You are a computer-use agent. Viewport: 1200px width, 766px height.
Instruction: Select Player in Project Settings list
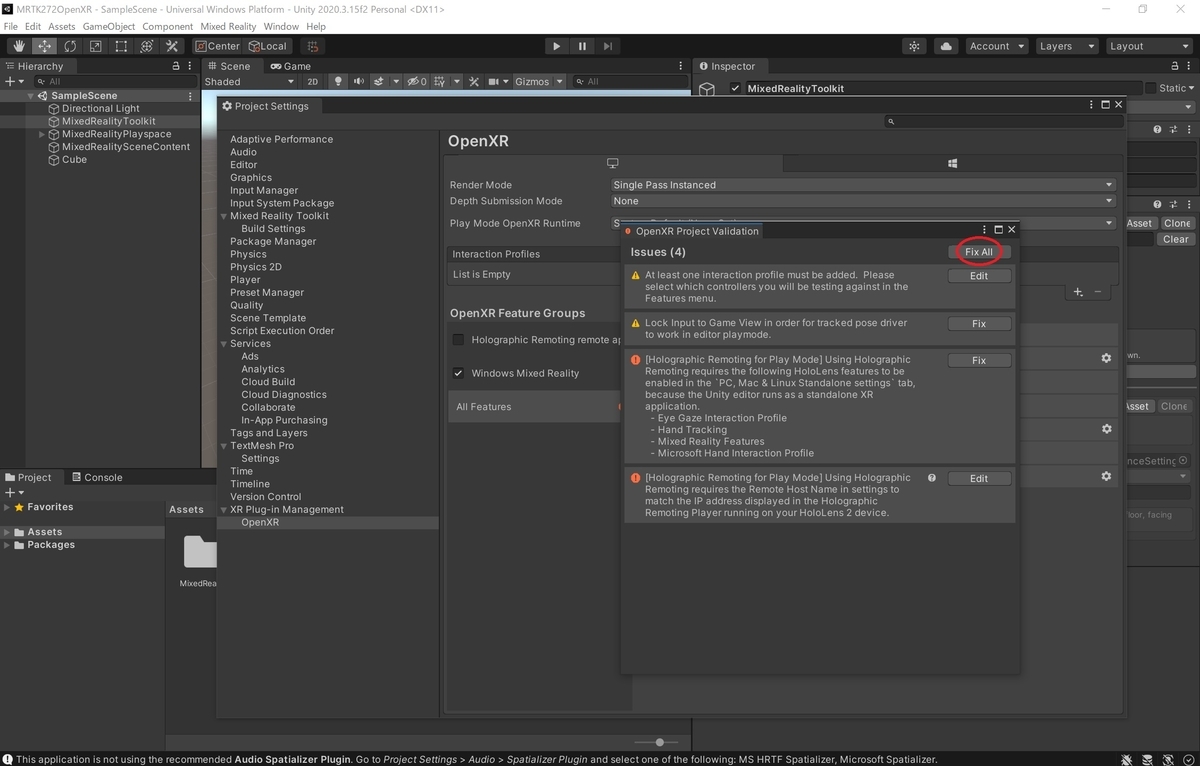(245, 280)
